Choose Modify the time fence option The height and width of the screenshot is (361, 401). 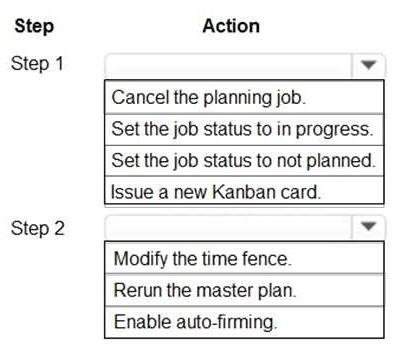[244, 258]
